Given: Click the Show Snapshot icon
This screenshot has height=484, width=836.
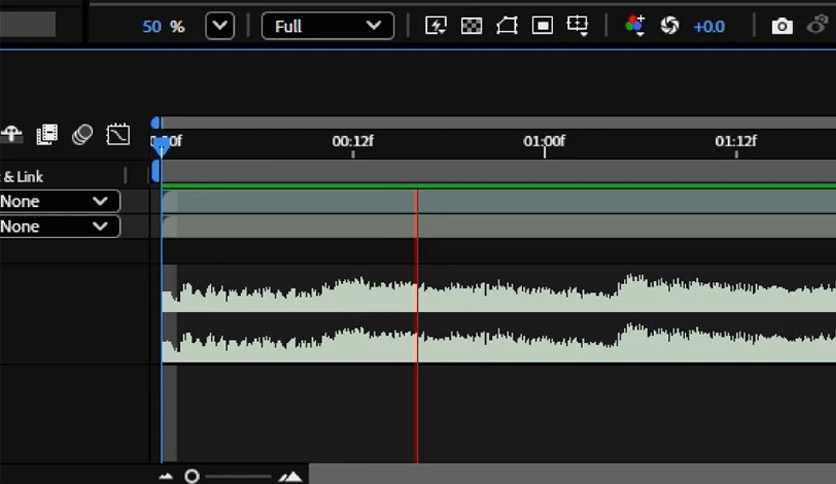Looking at the screenshot, I should coord(817,25).
